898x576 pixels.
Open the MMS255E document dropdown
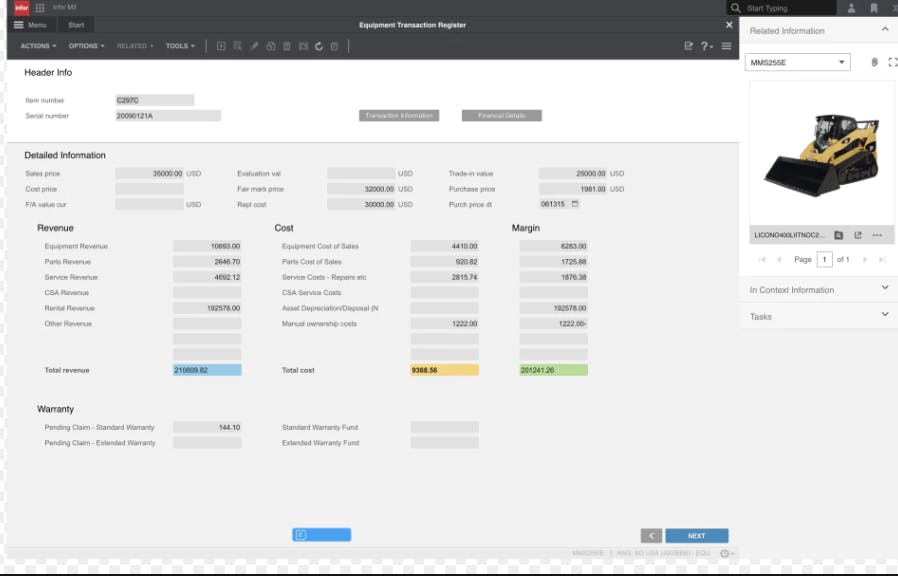(841, 62)
